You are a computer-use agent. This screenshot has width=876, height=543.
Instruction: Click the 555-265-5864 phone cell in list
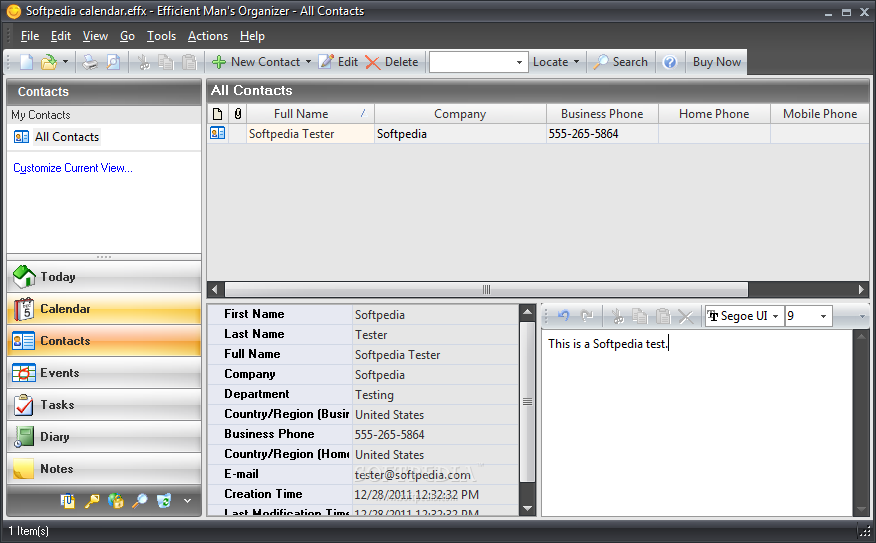(x=602, y=134)
